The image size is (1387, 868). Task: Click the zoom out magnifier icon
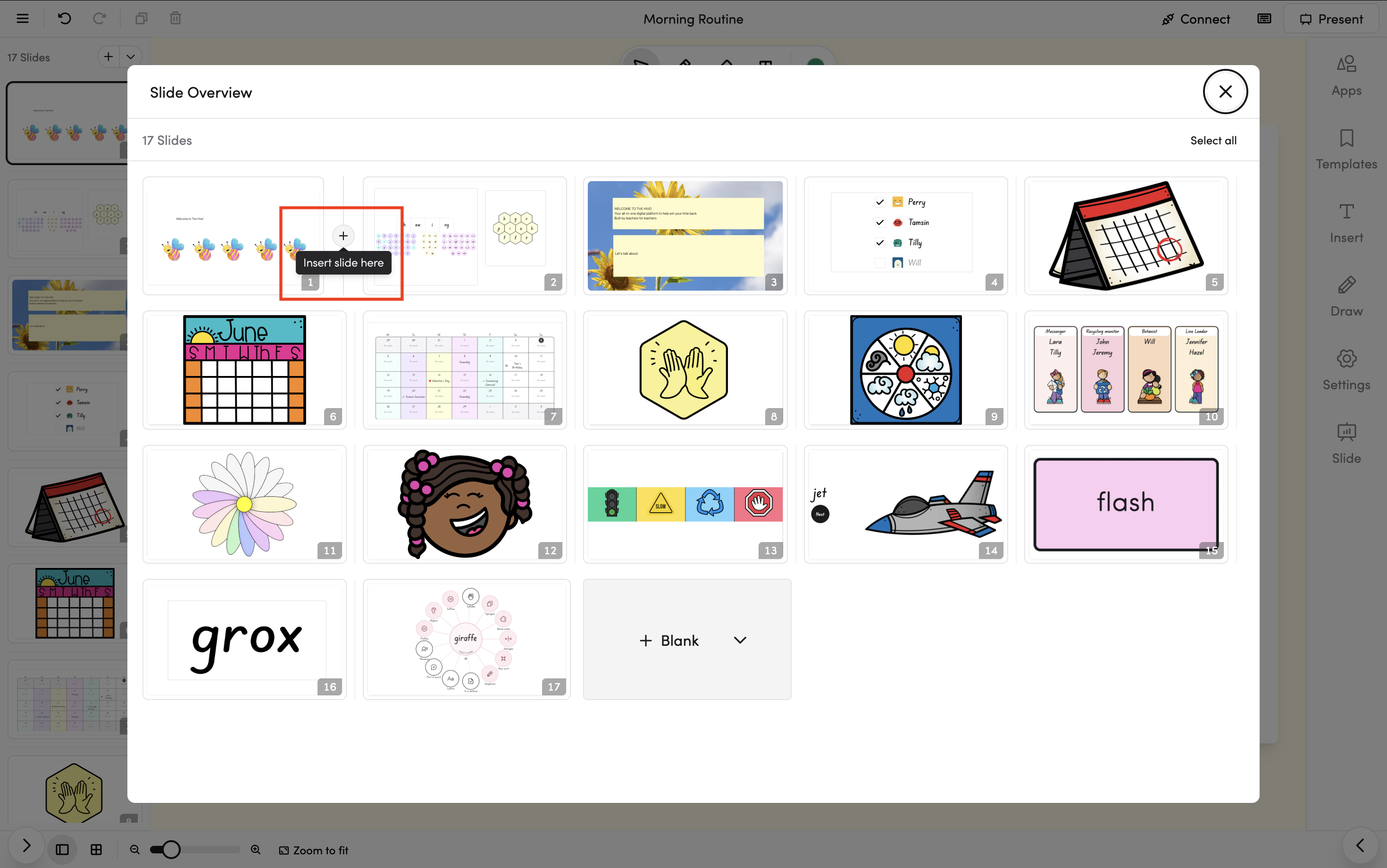point(135,850)
